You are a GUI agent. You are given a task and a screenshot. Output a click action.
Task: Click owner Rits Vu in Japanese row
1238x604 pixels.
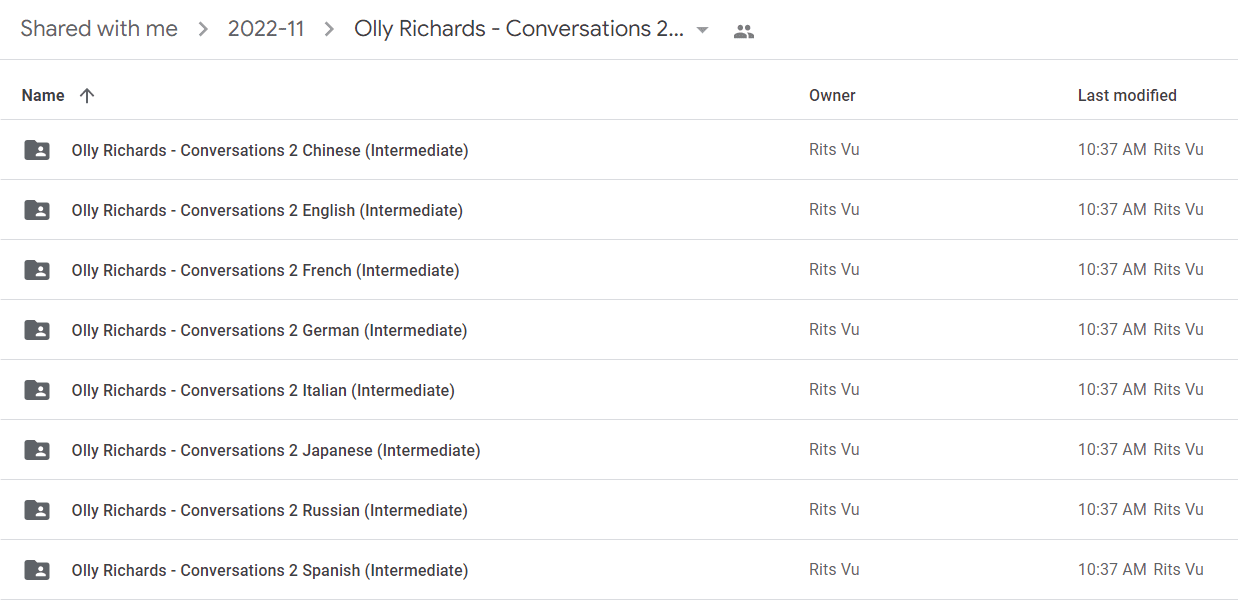(x=834, y=450)
